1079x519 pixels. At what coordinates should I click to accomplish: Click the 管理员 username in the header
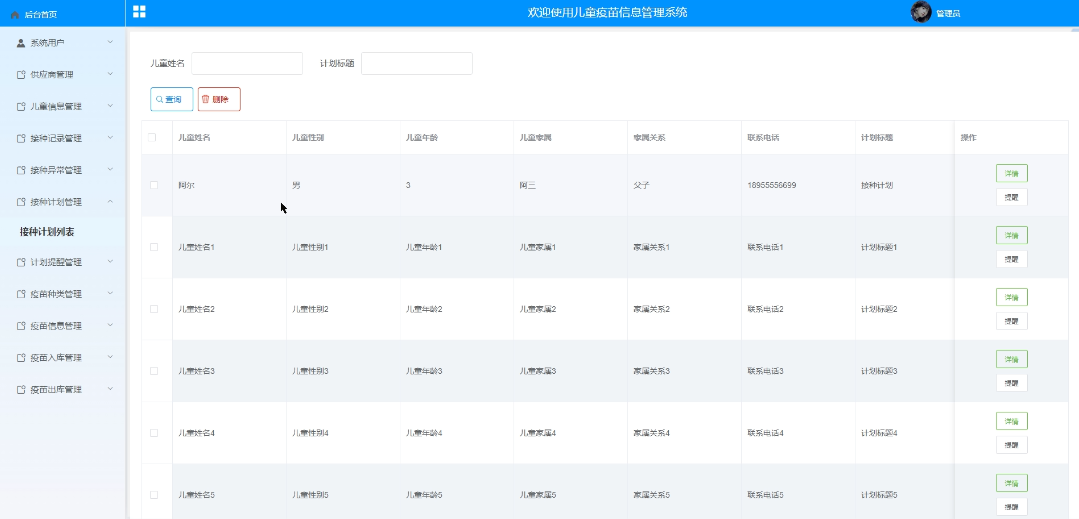[x=948, y=14]
